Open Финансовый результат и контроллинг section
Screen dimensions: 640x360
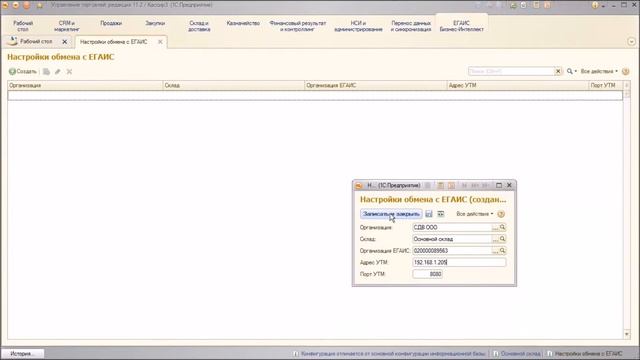pos(298,26)
